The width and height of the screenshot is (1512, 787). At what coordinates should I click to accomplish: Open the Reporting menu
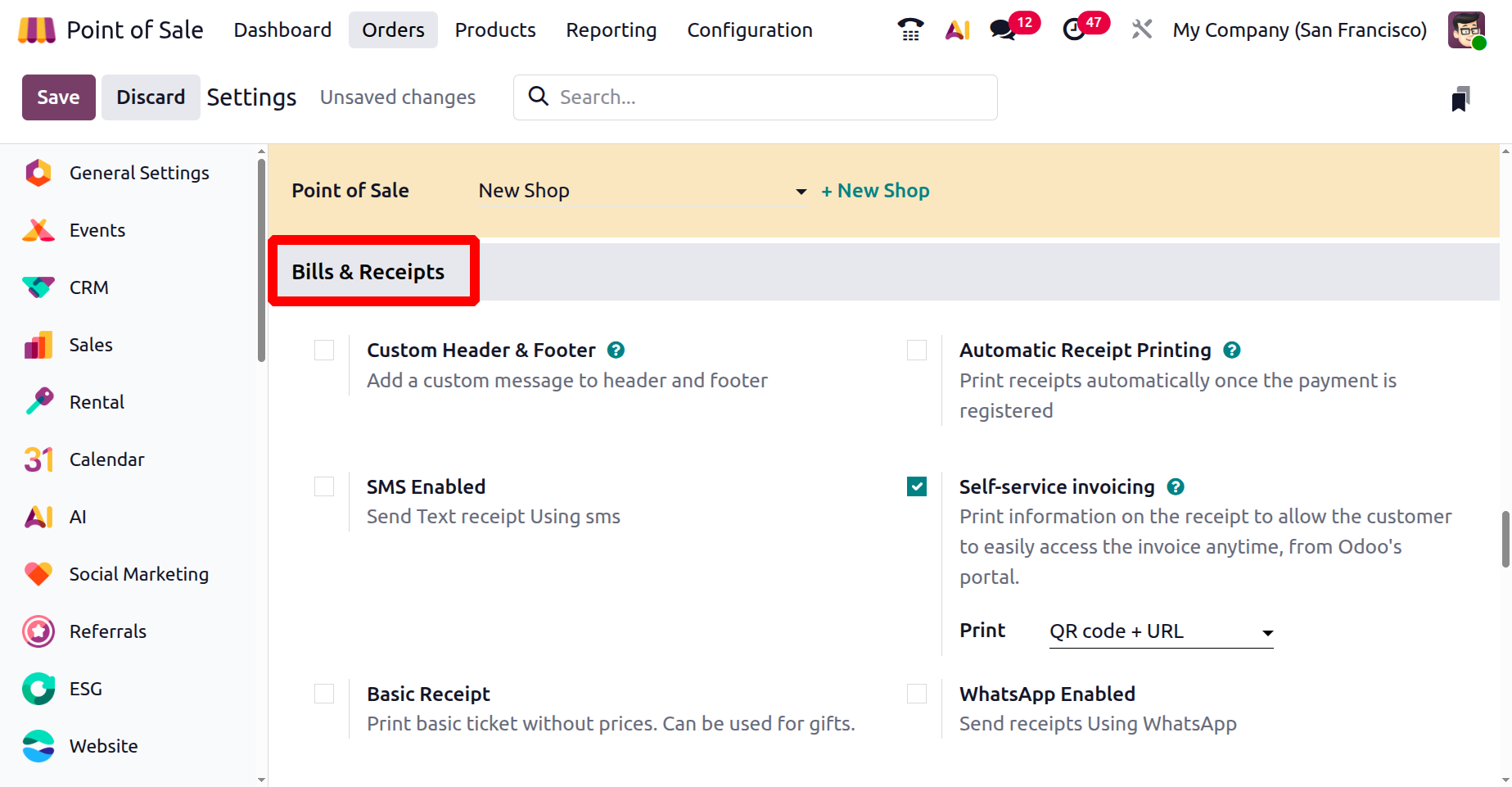pos(612,30)
